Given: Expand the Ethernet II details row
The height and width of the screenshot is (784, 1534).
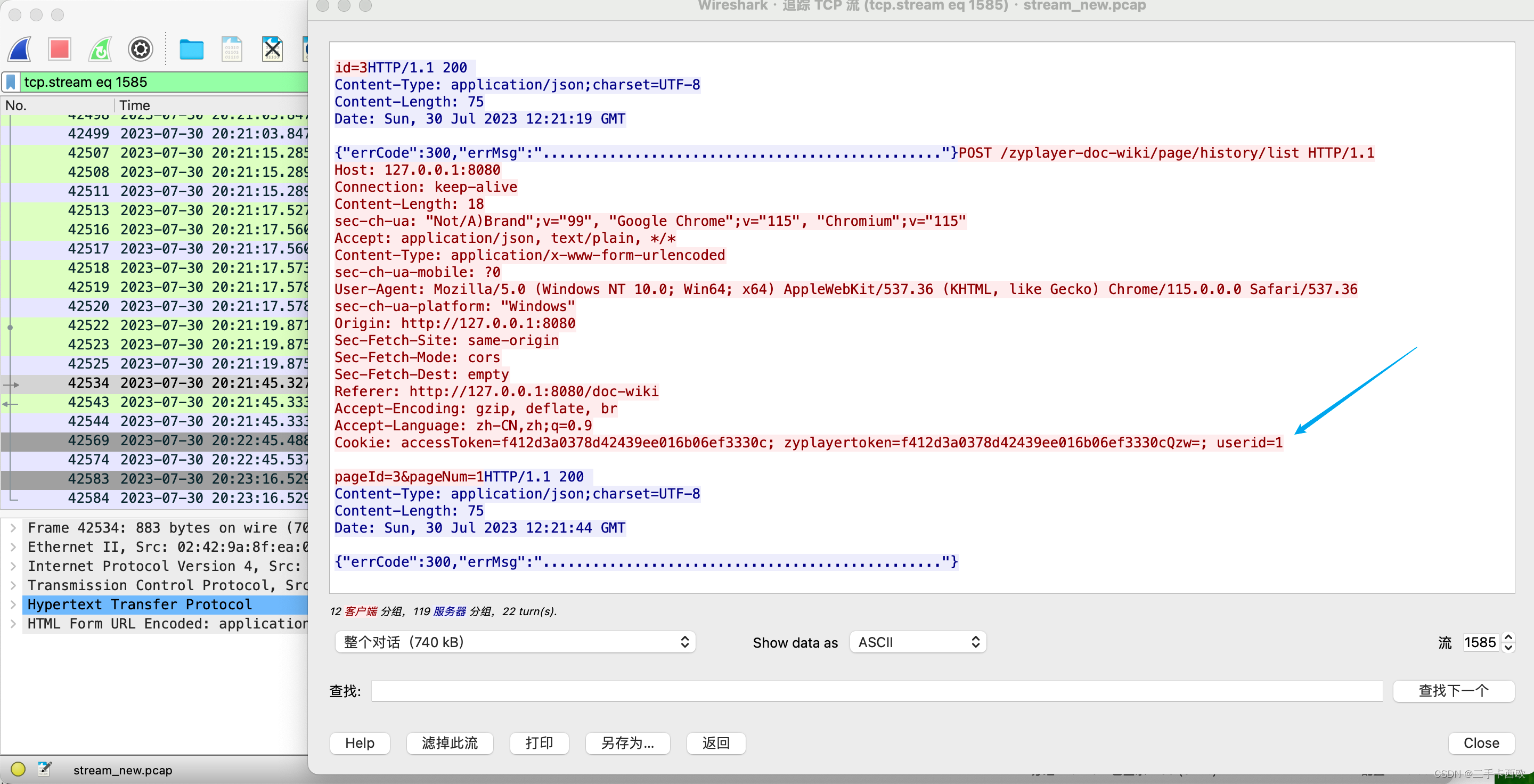Looking at the screenshot, I should 13,547.
